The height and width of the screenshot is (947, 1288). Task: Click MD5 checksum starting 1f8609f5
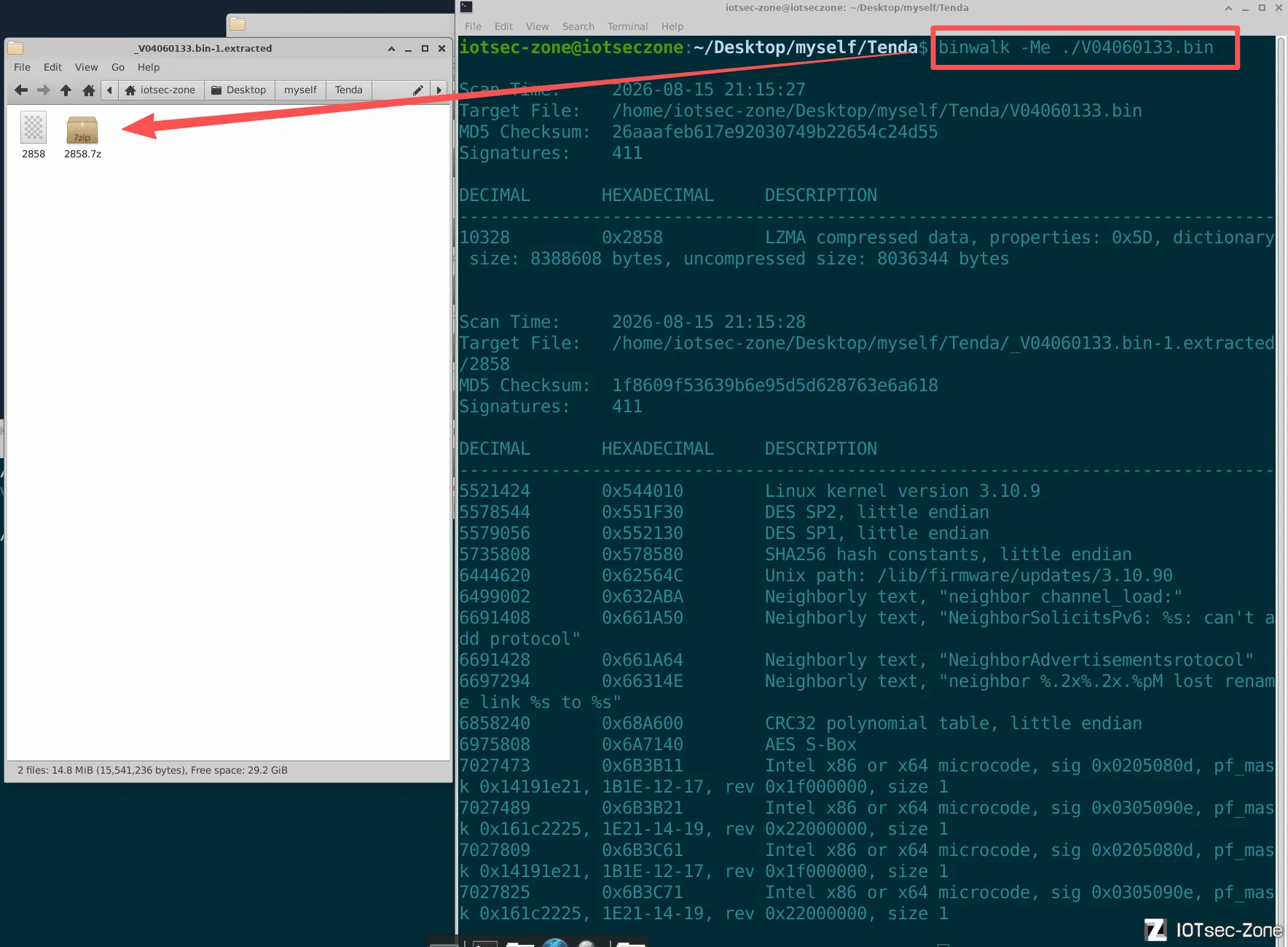pos(775,385)
